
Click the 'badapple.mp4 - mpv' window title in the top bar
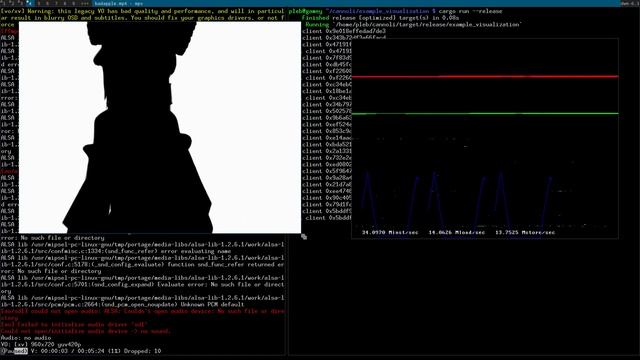[x=119, y=3]
